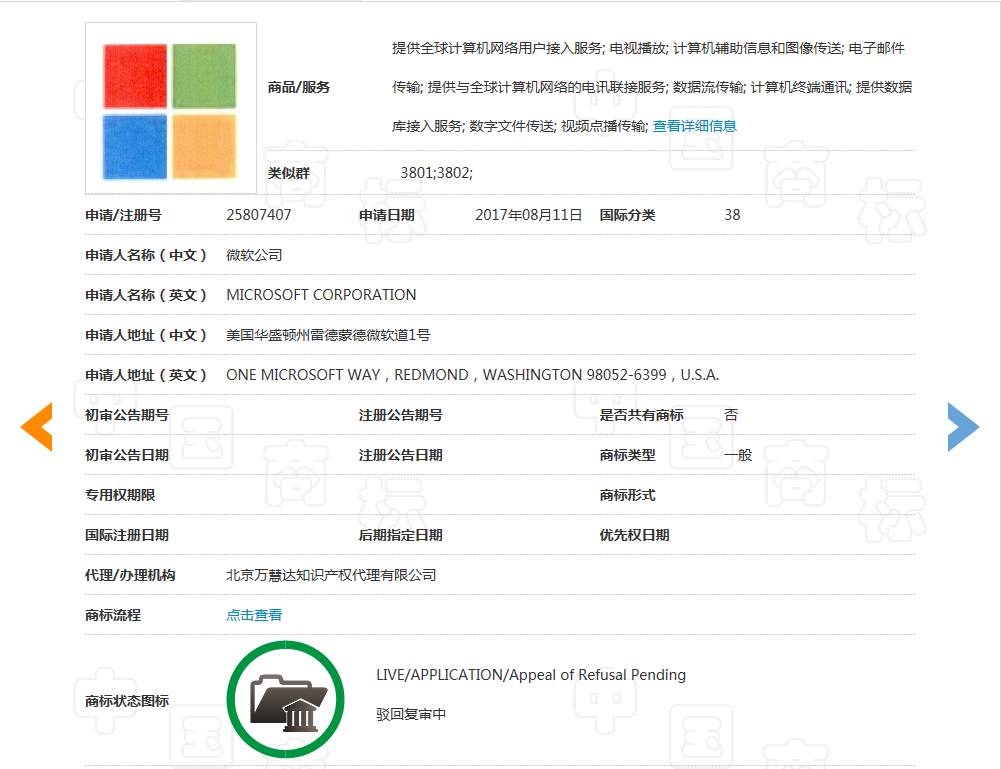Click the applicant name MICROSOFT CORPORATION
The height and width of the screenshot is (769, 1001).
(321, 295)
